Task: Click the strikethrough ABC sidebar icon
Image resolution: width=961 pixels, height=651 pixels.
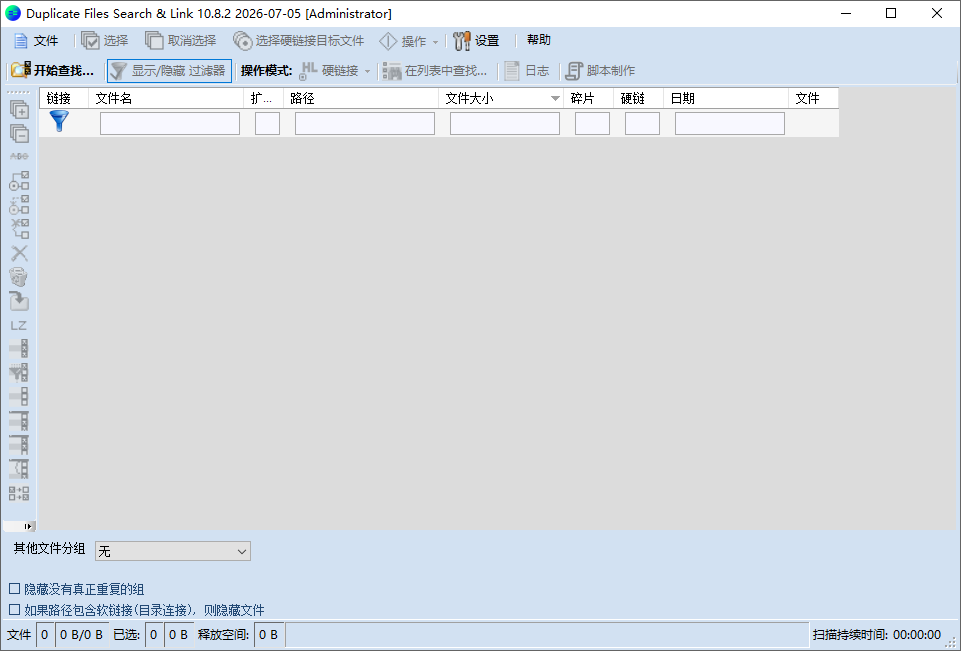Action: 19,157
